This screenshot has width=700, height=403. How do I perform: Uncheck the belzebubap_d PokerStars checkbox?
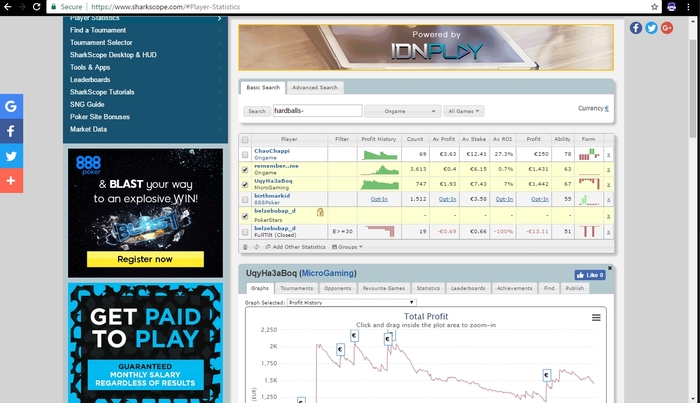coord(245,216)
